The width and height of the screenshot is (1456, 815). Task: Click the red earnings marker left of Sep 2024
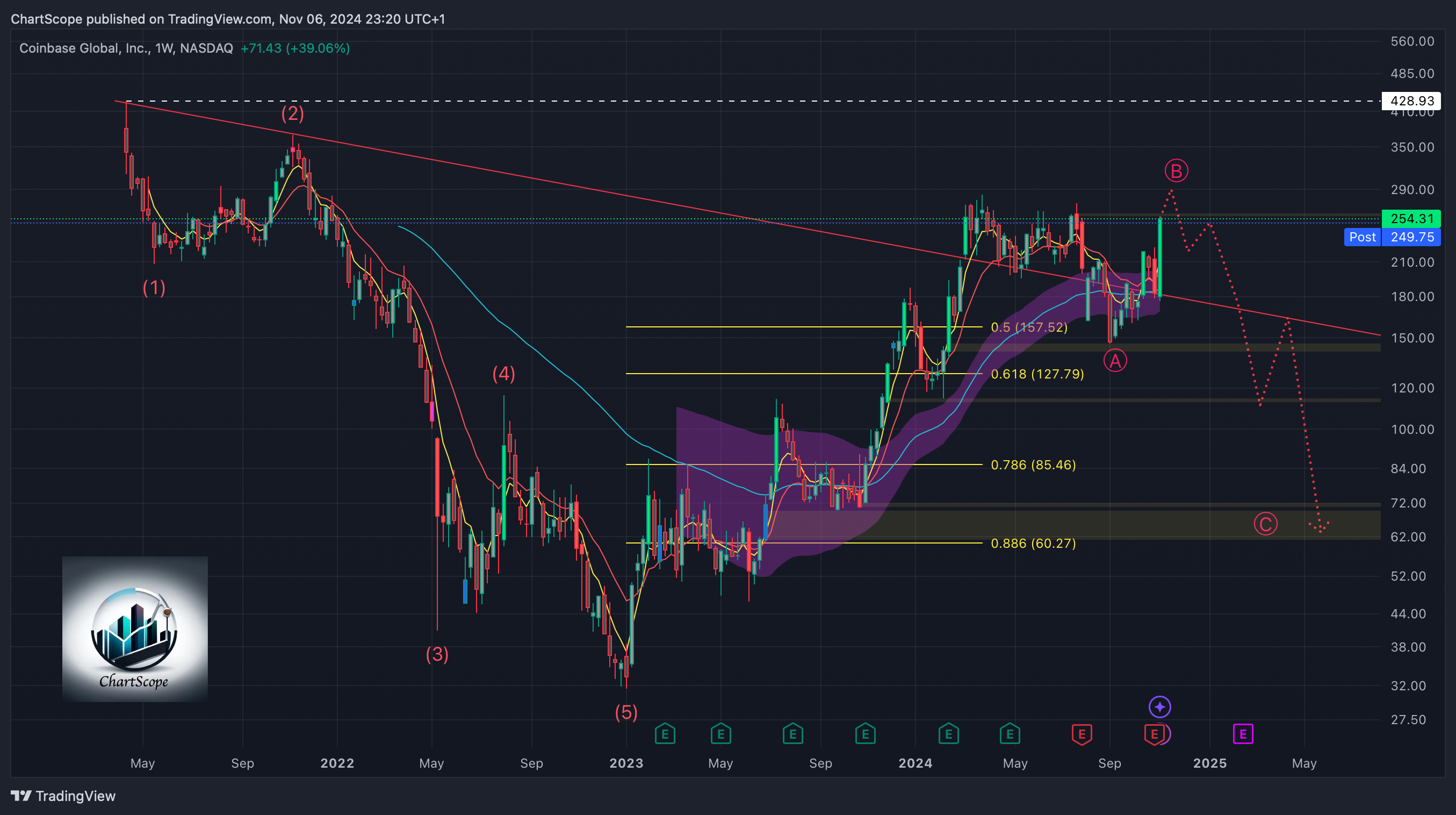click(x=1082, y=734)
